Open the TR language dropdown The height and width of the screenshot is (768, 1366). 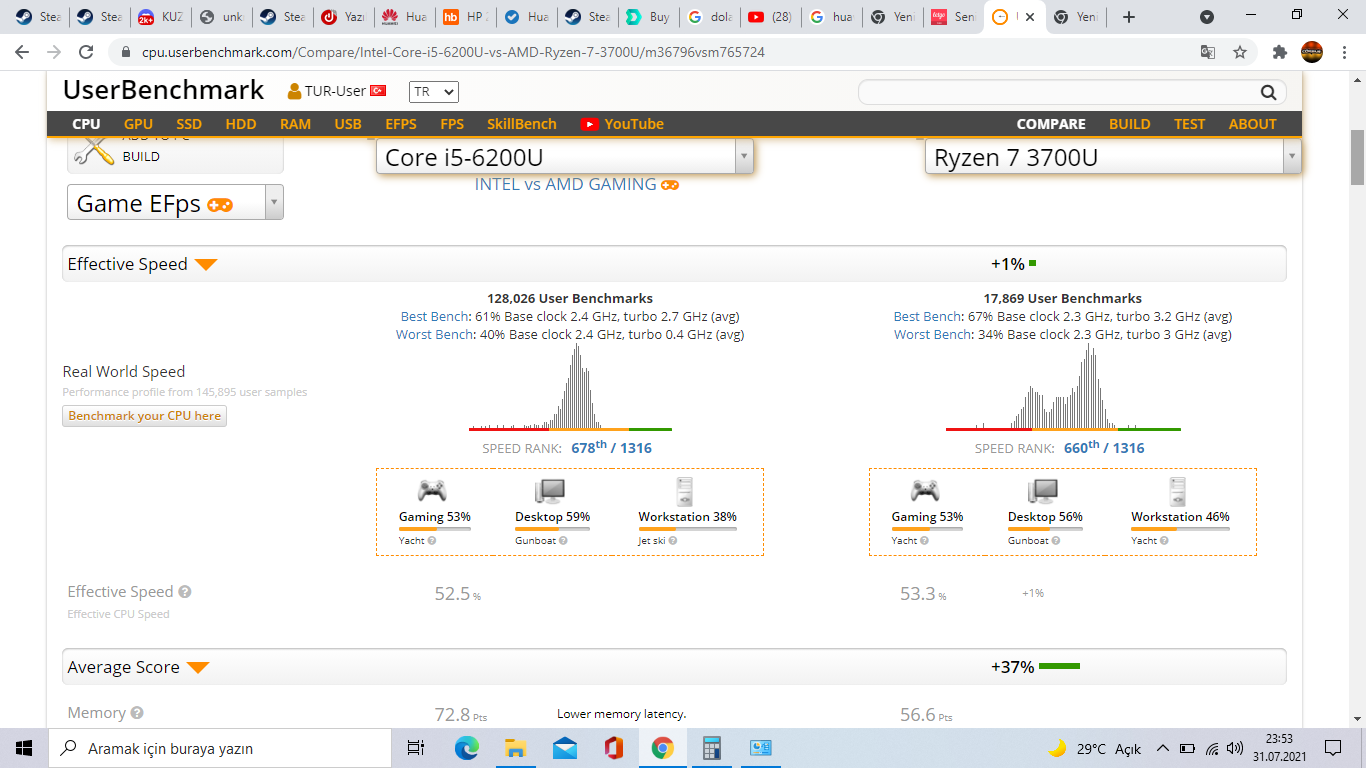pos(434,91)
